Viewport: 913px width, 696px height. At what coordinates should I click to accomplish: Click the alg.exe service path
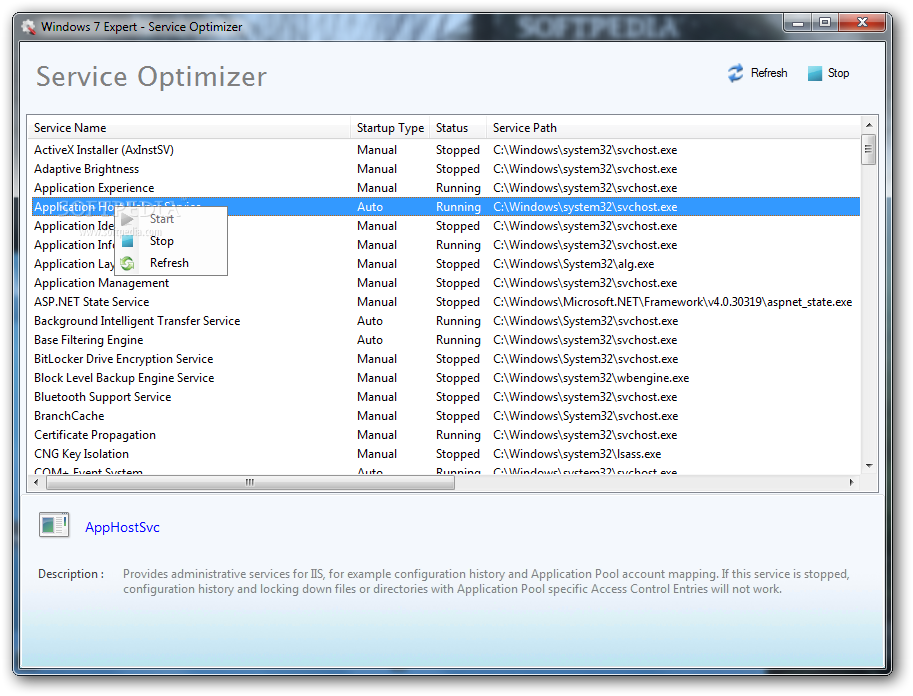point(574,264)
